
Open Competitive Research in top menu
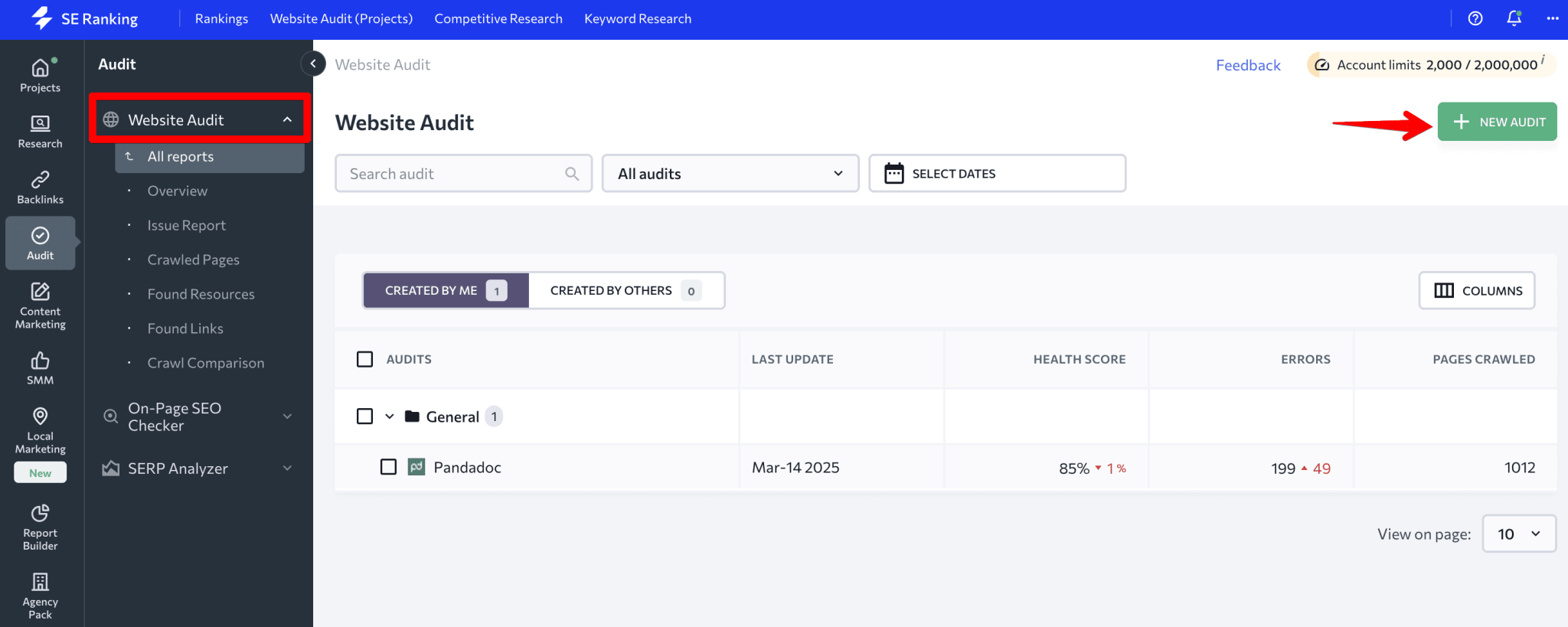click(x=498, y=18)
